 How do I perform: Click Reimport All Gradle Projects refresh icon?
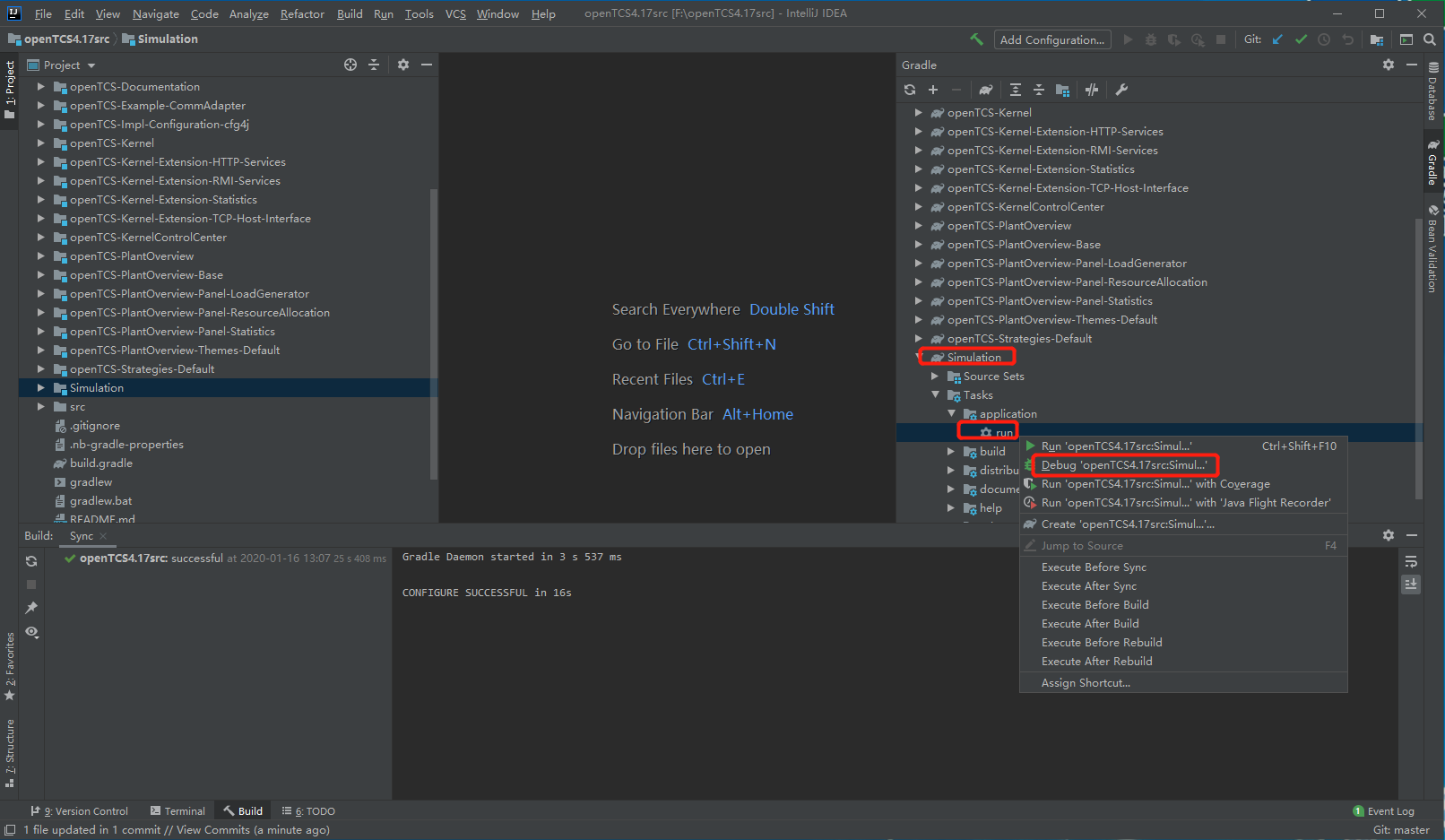[910, 90]
